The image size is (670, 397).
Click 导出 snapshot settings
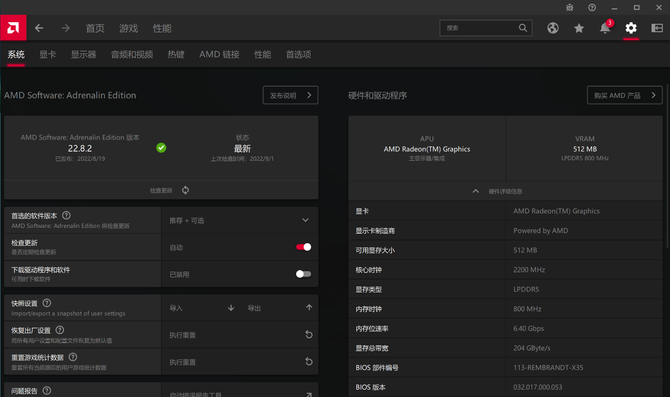point(254,308)
